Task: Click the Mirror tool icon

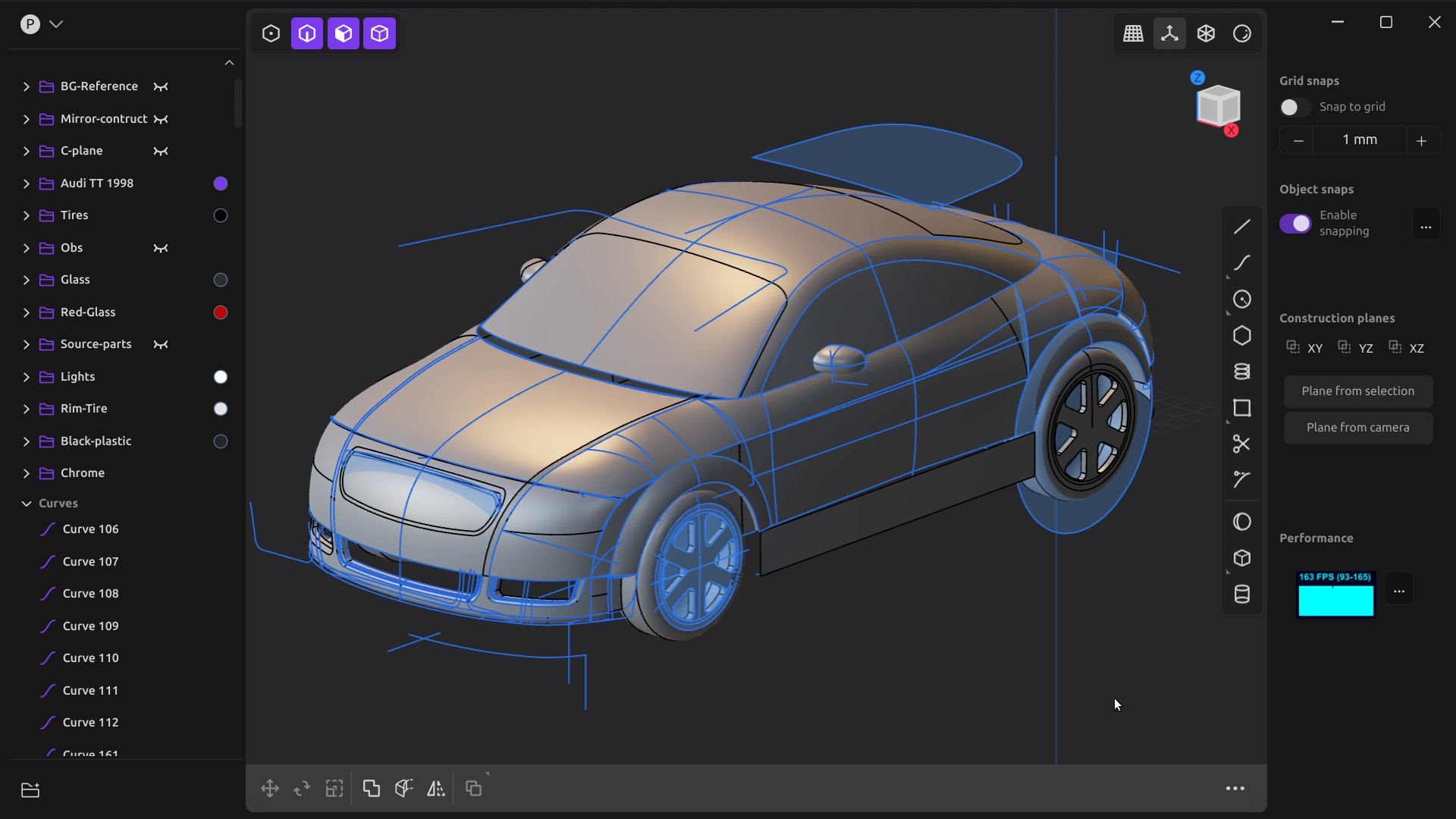Action: 435,789
